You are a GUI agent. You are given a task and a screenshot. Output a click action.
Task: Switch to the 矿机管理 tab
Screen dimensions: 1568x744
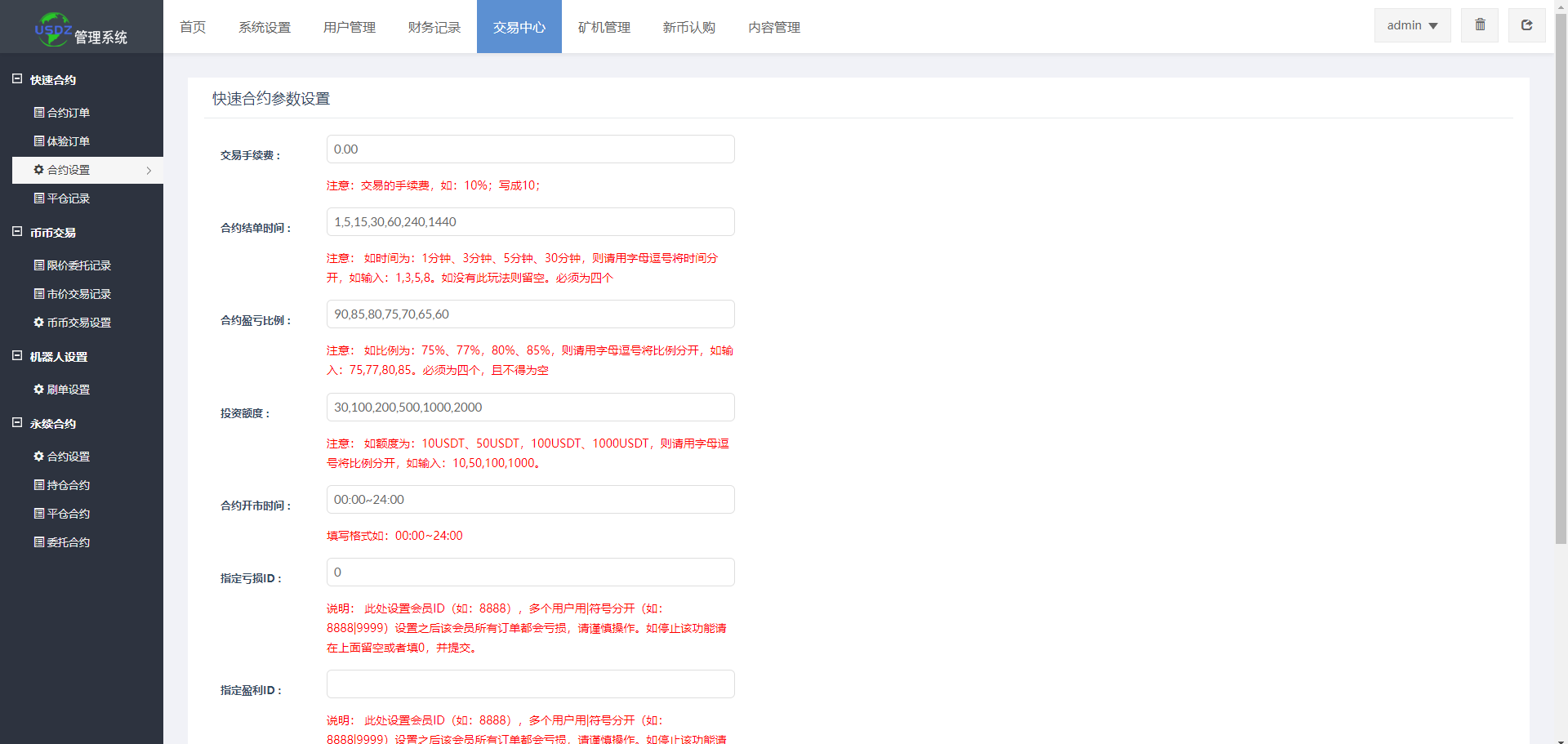click(x=604, y=27)
